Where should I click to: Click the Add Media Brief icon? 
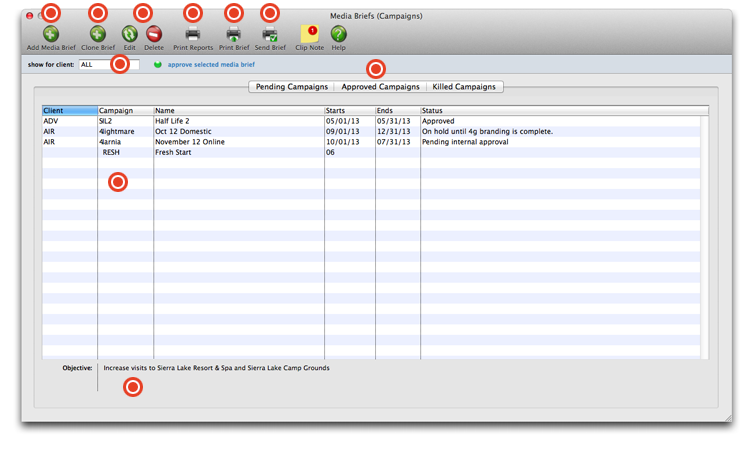point(50,33)
